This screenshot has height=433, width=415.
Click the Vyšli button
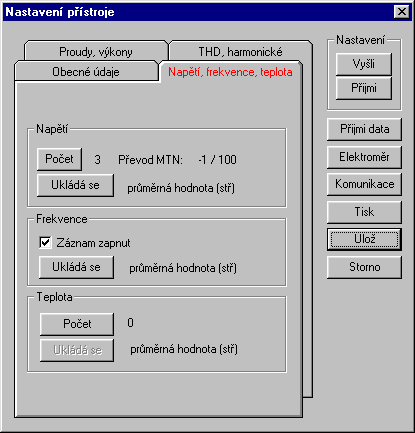pyautogui.click(x=363, y=64)
